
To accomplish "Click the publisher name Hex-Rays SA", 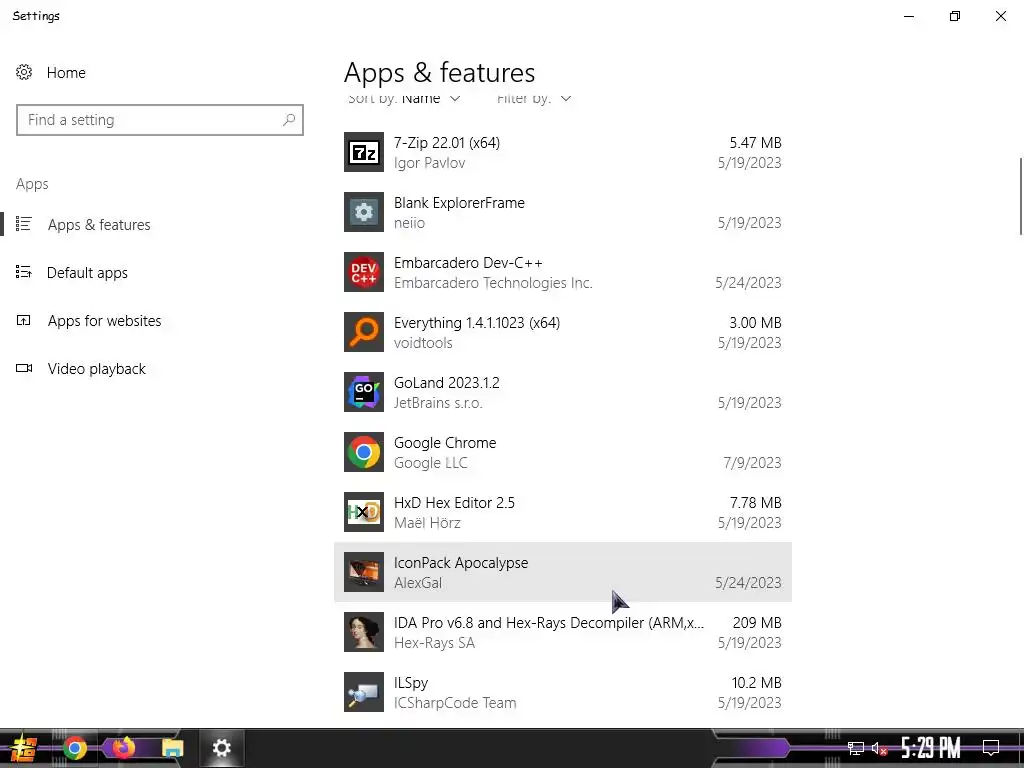I will pyautogui.click(x=434, y=643).
